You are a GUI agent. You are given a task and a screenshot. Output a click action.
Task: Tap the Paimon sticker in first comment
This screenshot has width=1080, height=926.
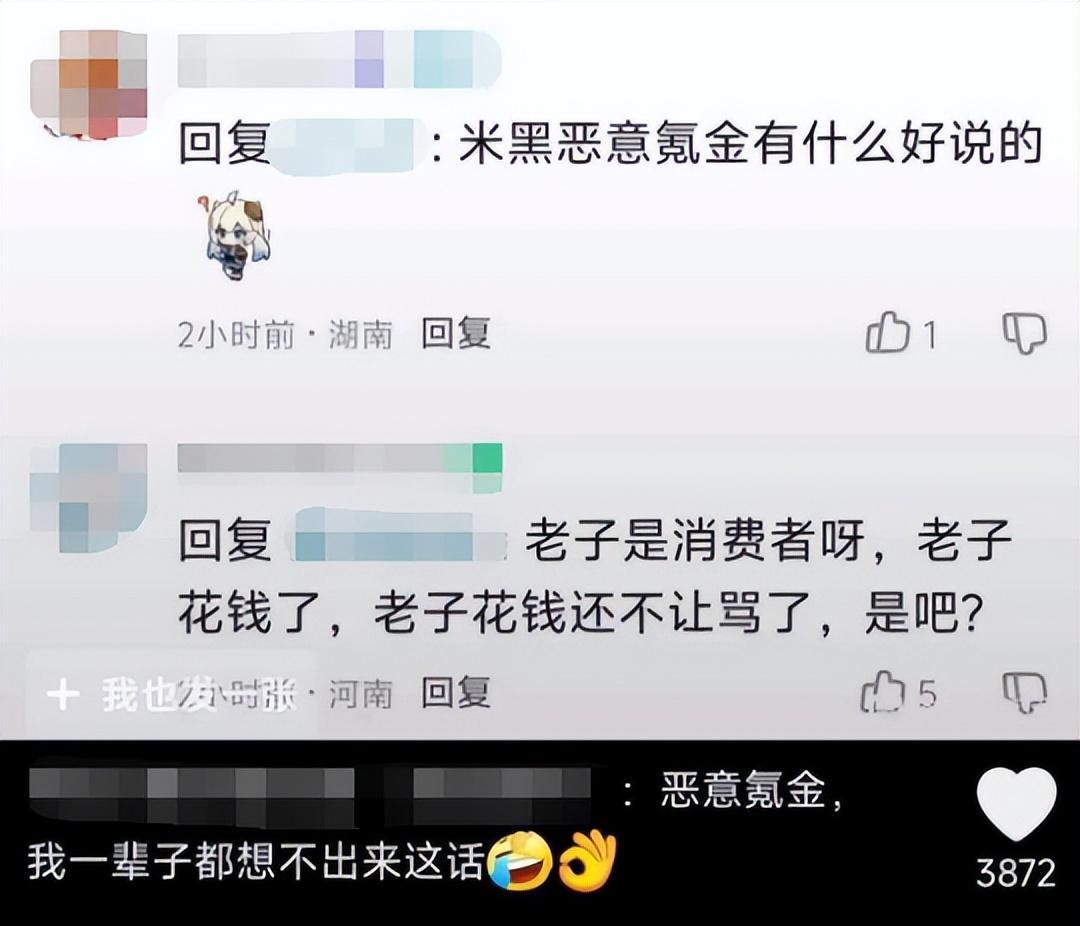pos(236,235)
